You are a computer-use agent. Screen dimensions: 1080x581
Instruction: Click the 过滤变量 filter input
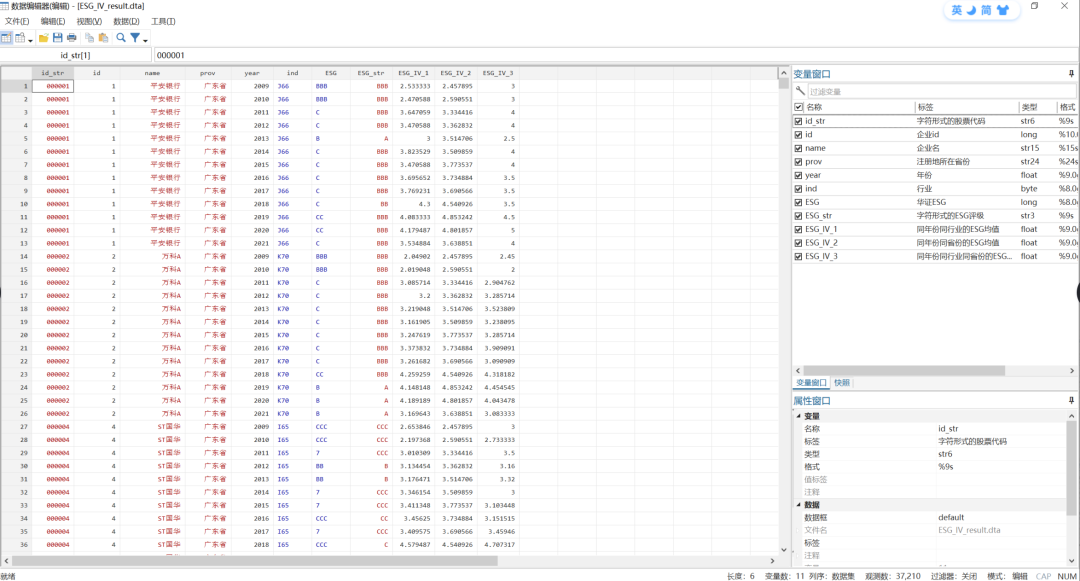click(x=941, y=91)
